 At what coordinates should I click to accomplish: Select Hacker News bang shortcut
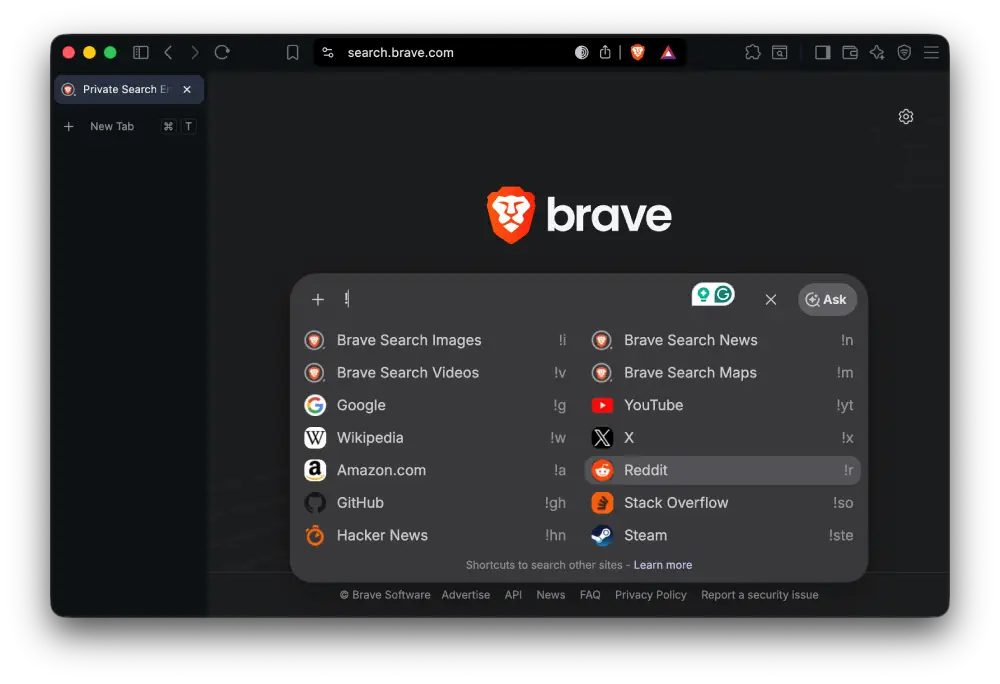436,535
